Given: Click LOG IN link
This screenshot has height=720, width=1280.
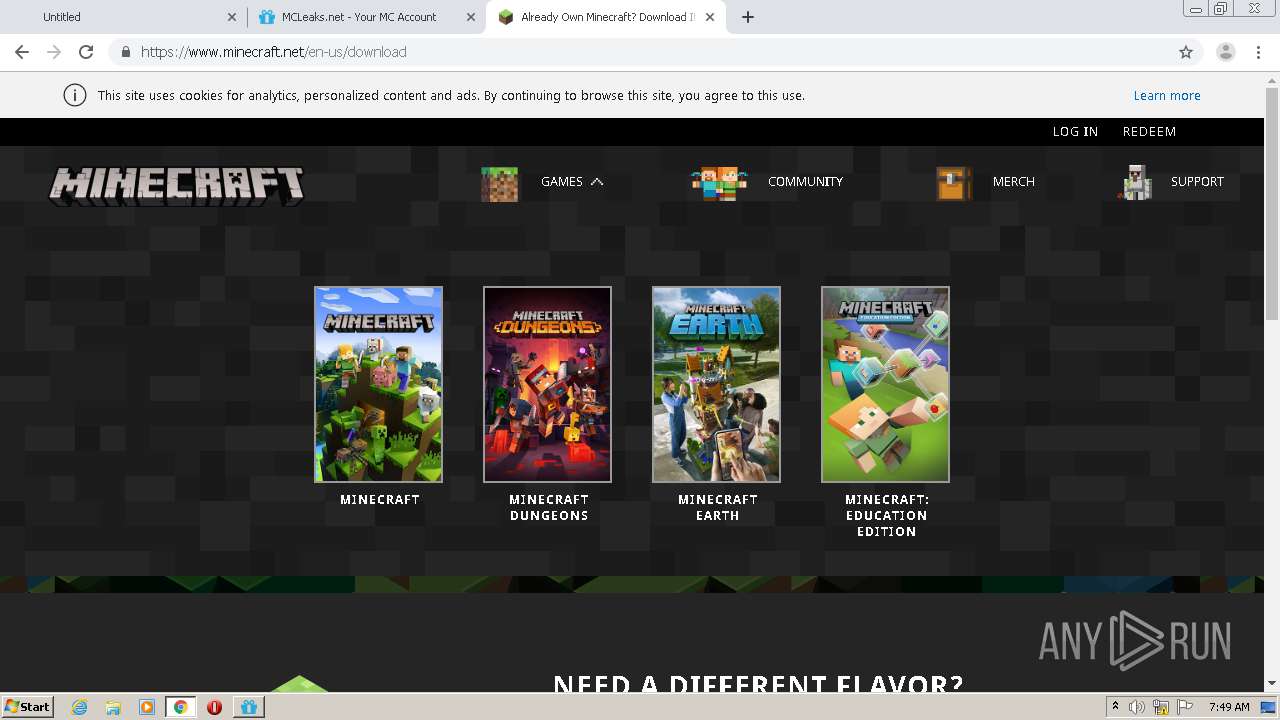Looking at the screenshot, I should 1075,132.
